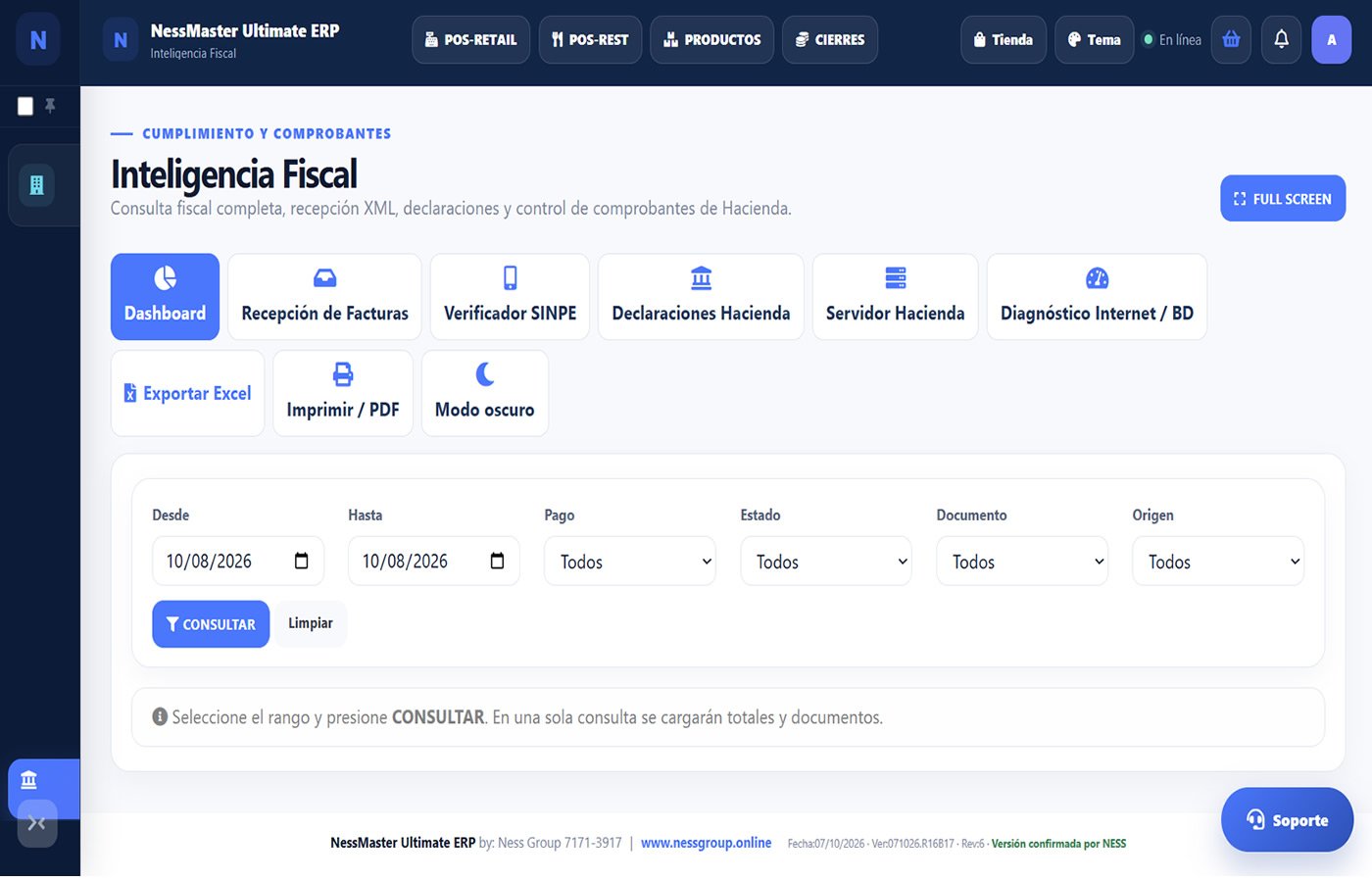
Task: Switch to the Dashboard tab
Action: coord(165,297)
